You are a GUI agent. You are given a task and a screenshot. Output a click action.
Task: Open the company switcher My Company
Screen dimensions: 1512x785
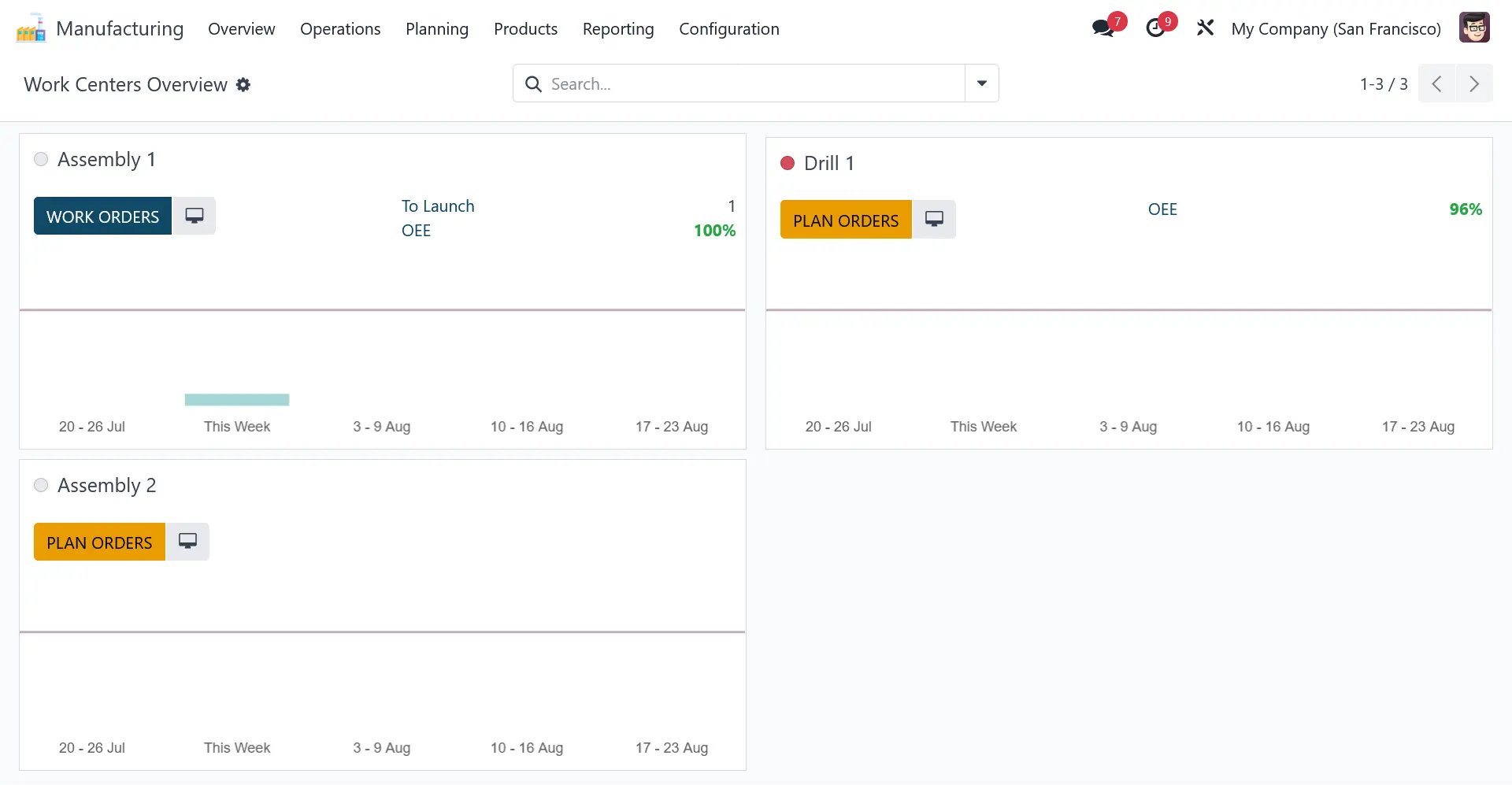[x=1336, y=29]
